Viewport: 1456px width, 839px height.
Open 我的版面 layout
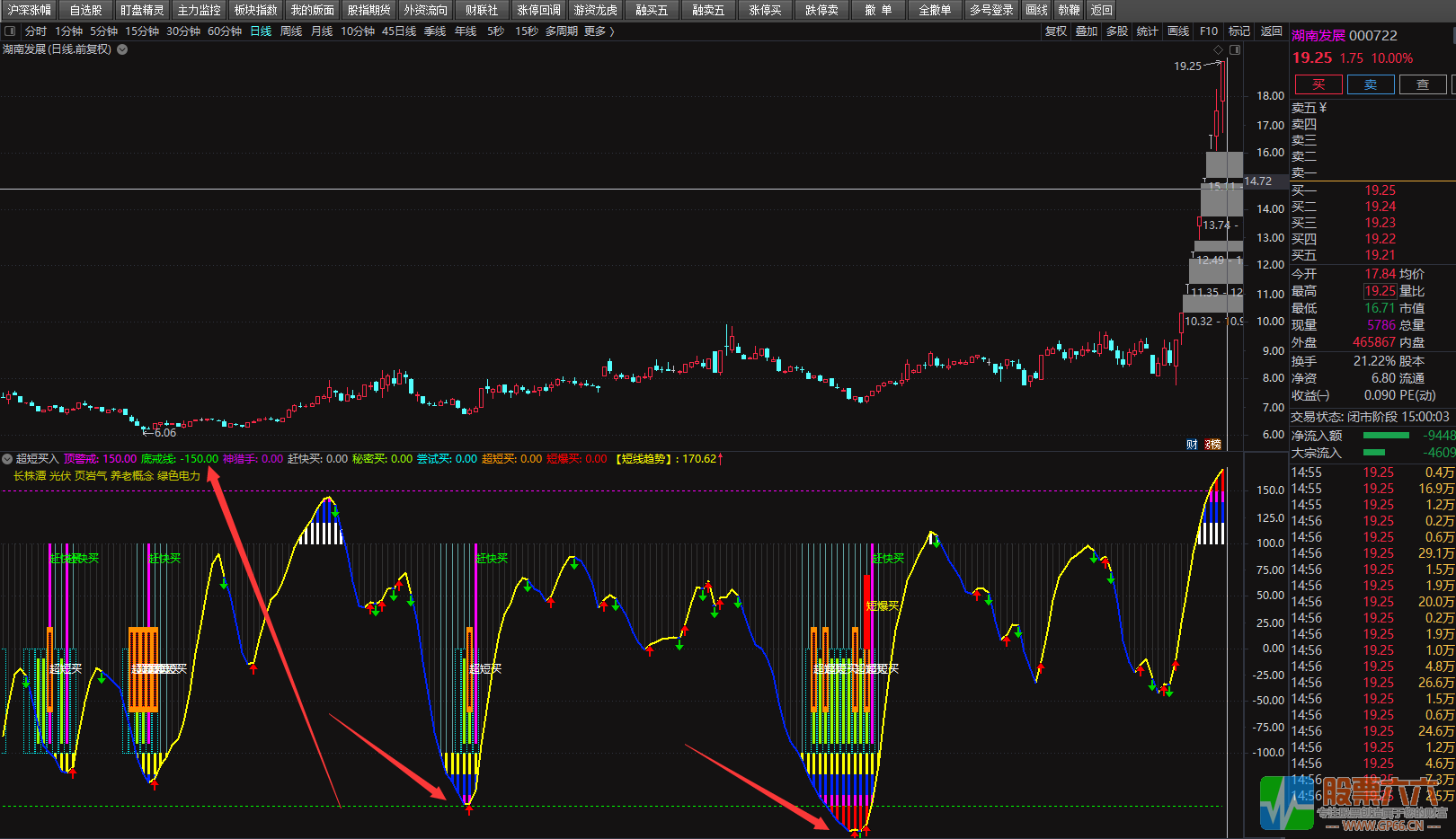click(x=313, y=10)
